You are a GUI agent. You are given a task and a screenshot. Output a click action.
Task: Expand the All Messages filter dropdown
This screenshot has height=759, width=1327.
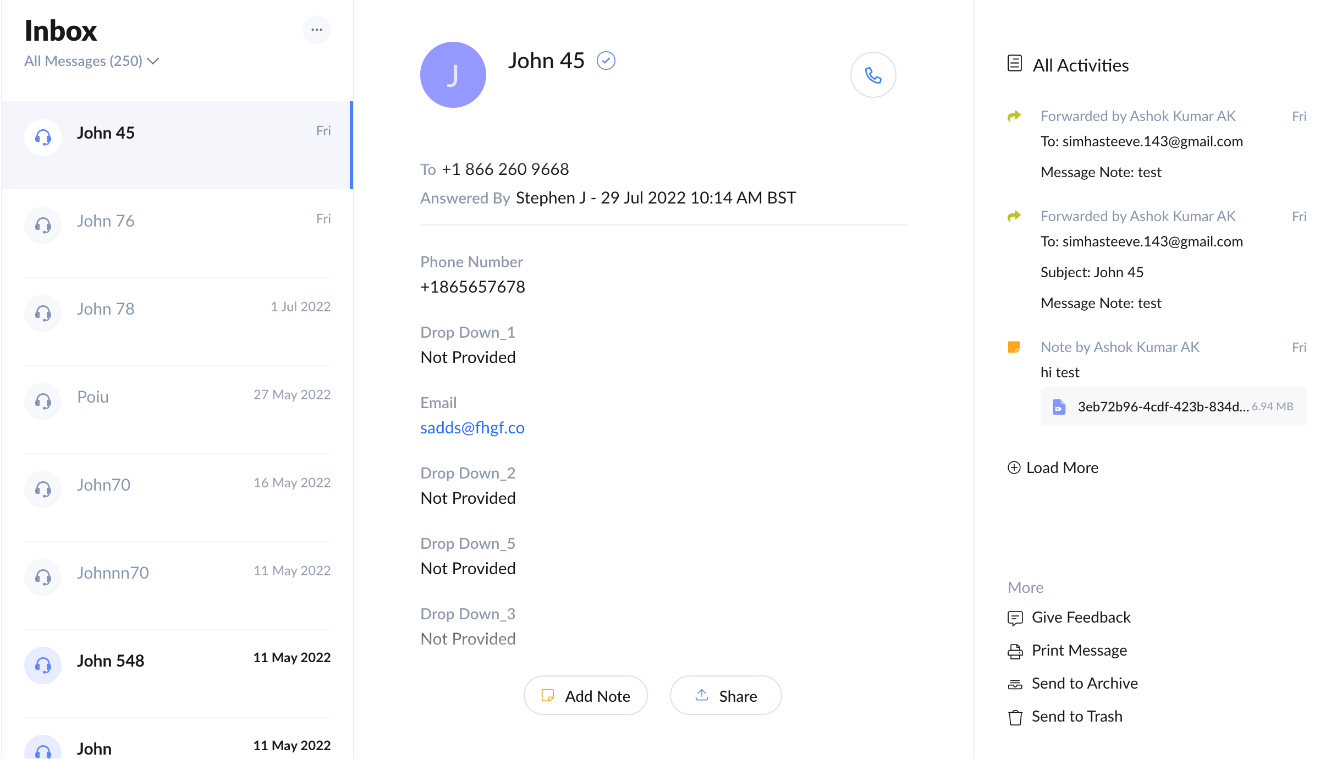coord(91,60)
